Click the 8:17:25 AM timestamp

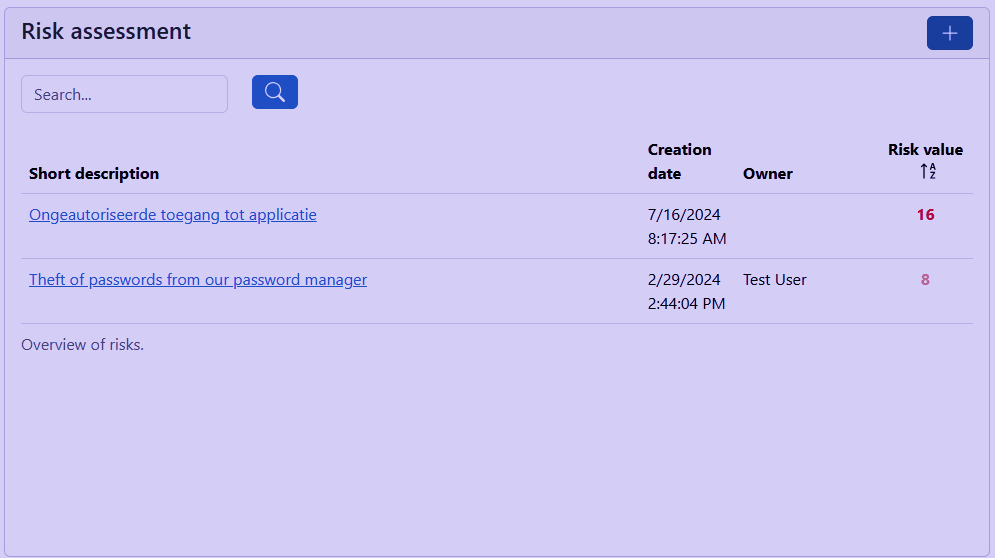687,239
